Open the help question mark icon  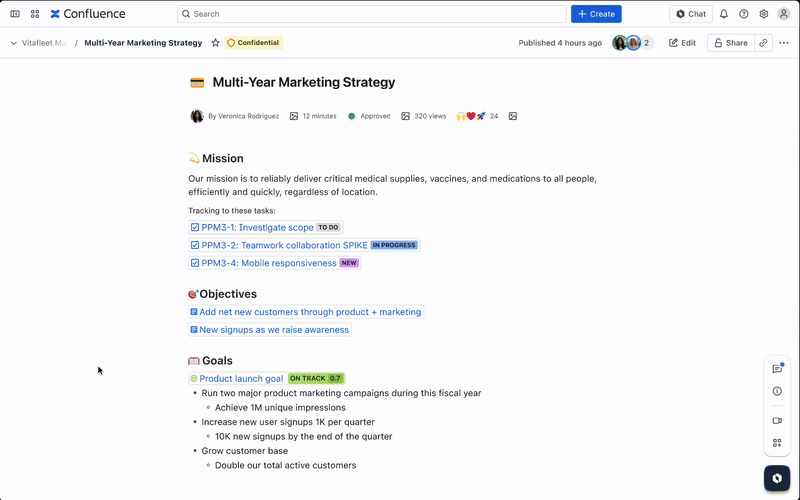coord(744,14)
